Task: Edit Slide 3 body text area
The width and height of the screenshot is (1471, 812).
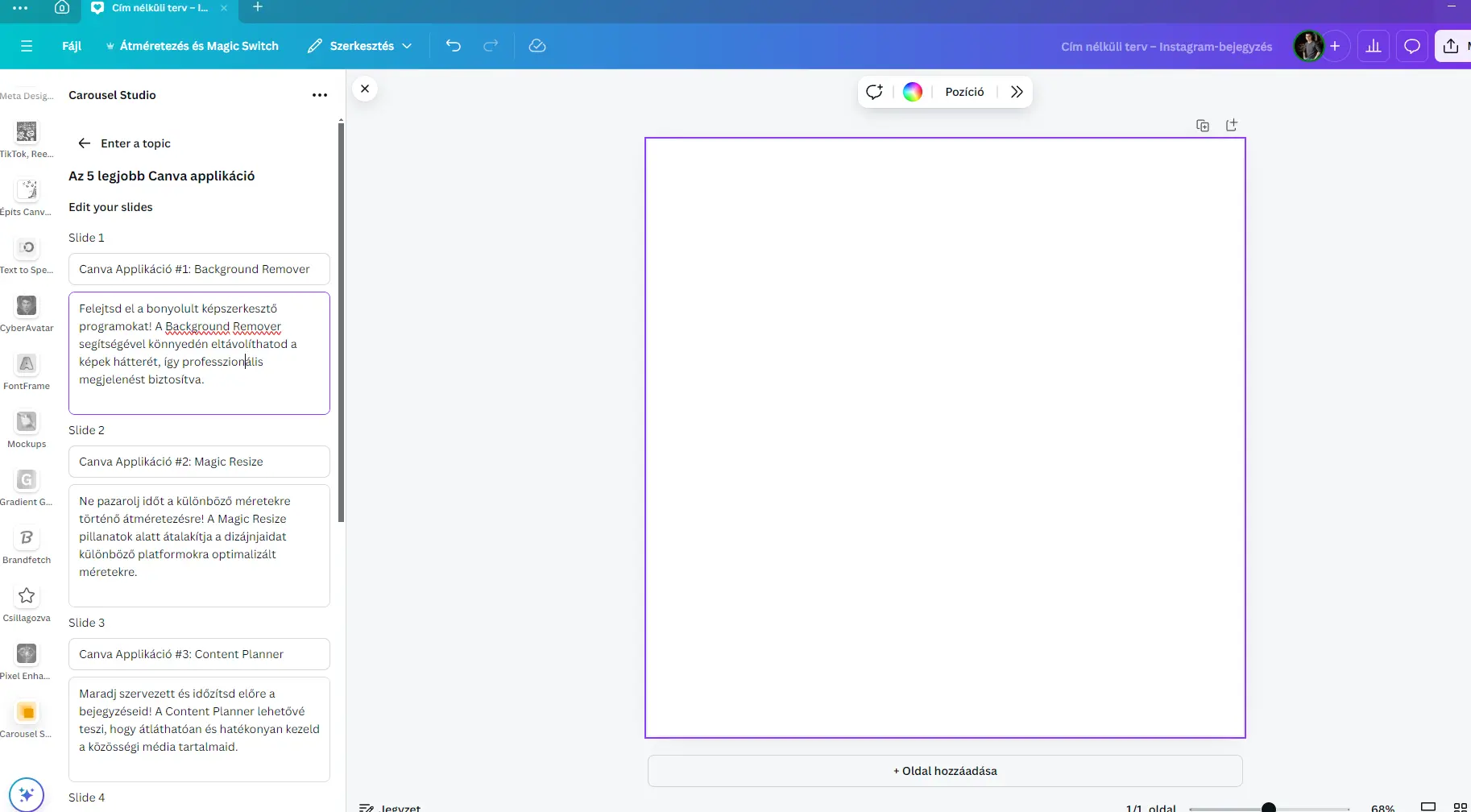Action: 199,729
